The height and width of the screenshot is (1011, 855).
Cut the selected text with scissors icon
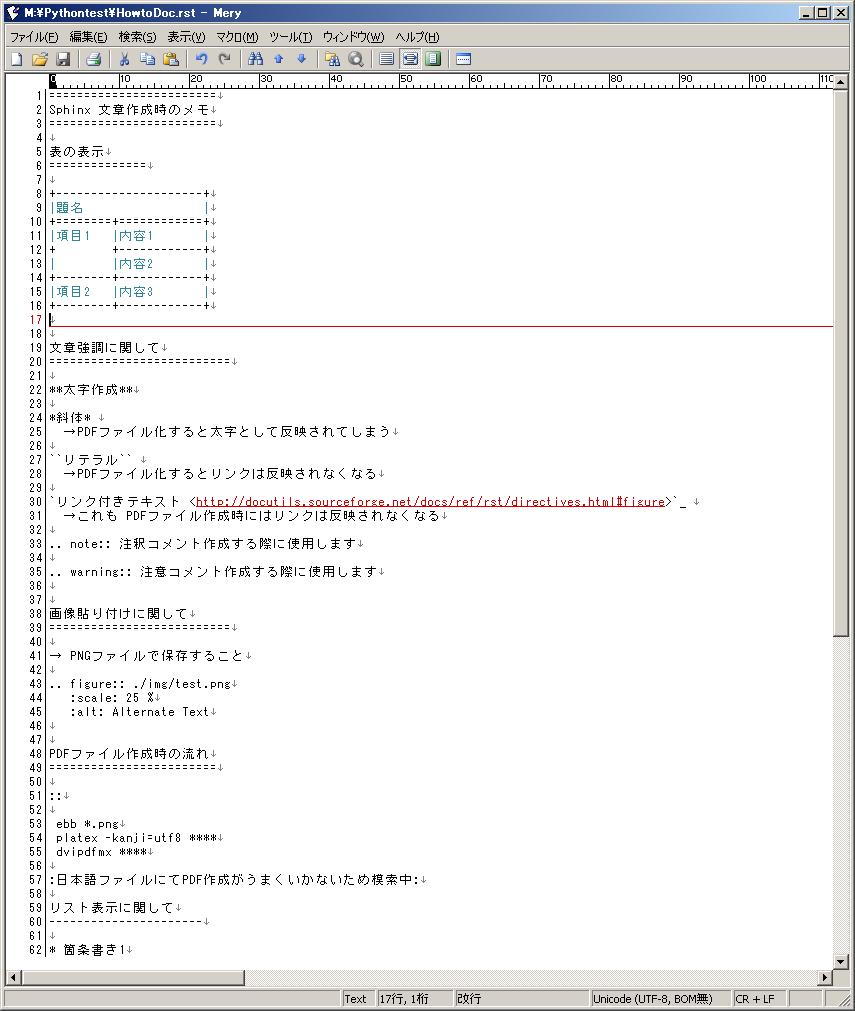[x=124, y=59]
